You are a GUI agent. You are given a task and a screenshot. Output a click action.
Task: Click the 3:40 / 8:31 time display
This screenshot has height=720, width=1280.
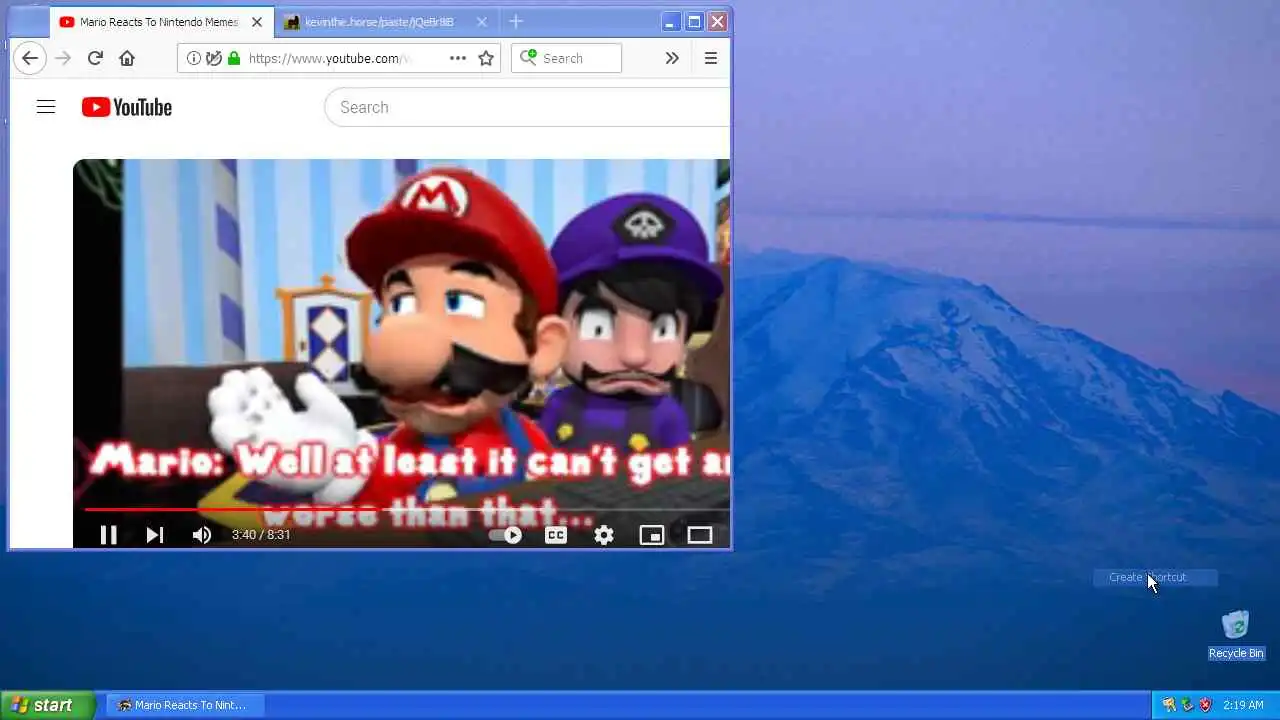(x=261, y=535)
